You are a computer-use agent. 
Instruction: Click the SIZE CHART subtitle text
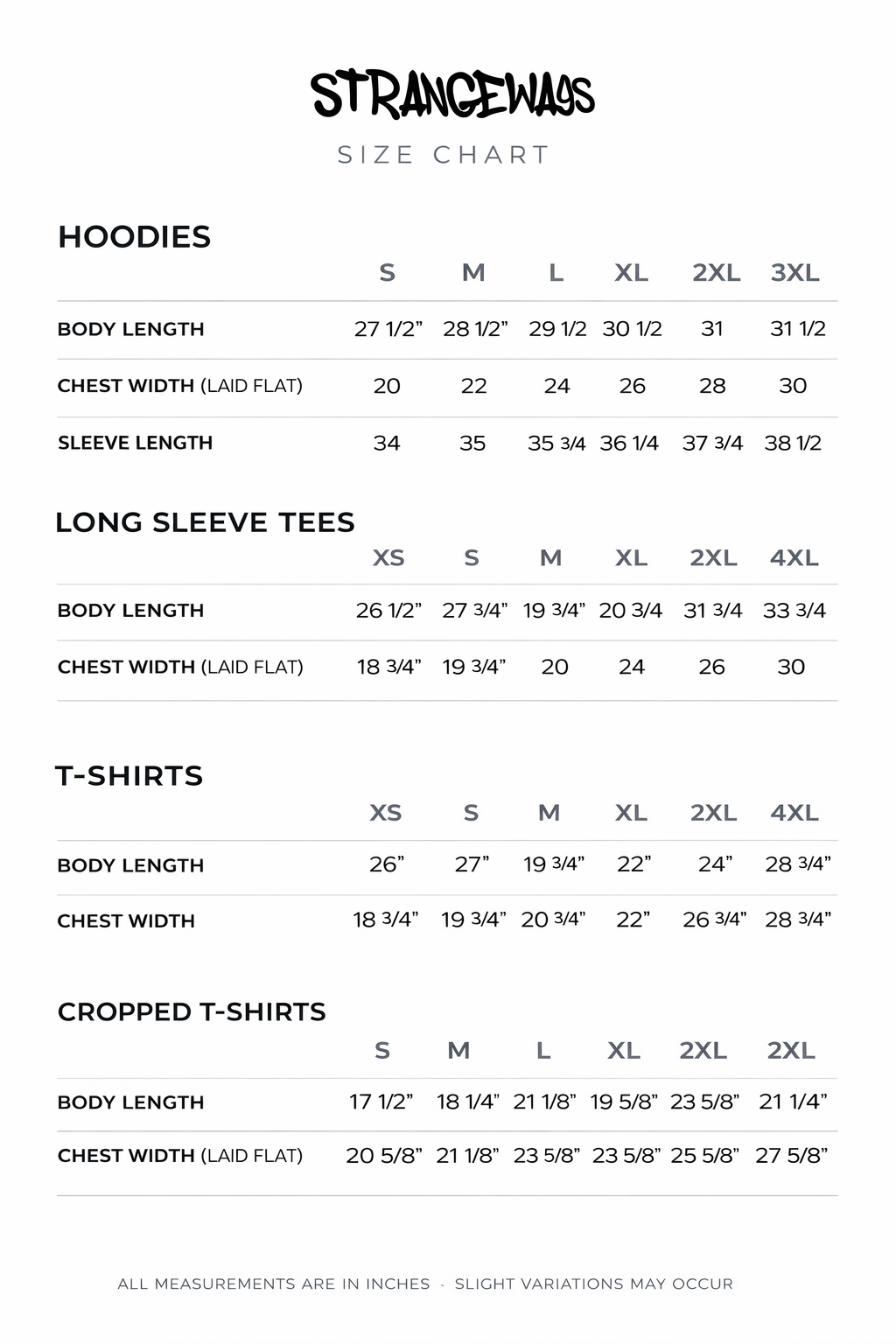[x=444, y=156]
